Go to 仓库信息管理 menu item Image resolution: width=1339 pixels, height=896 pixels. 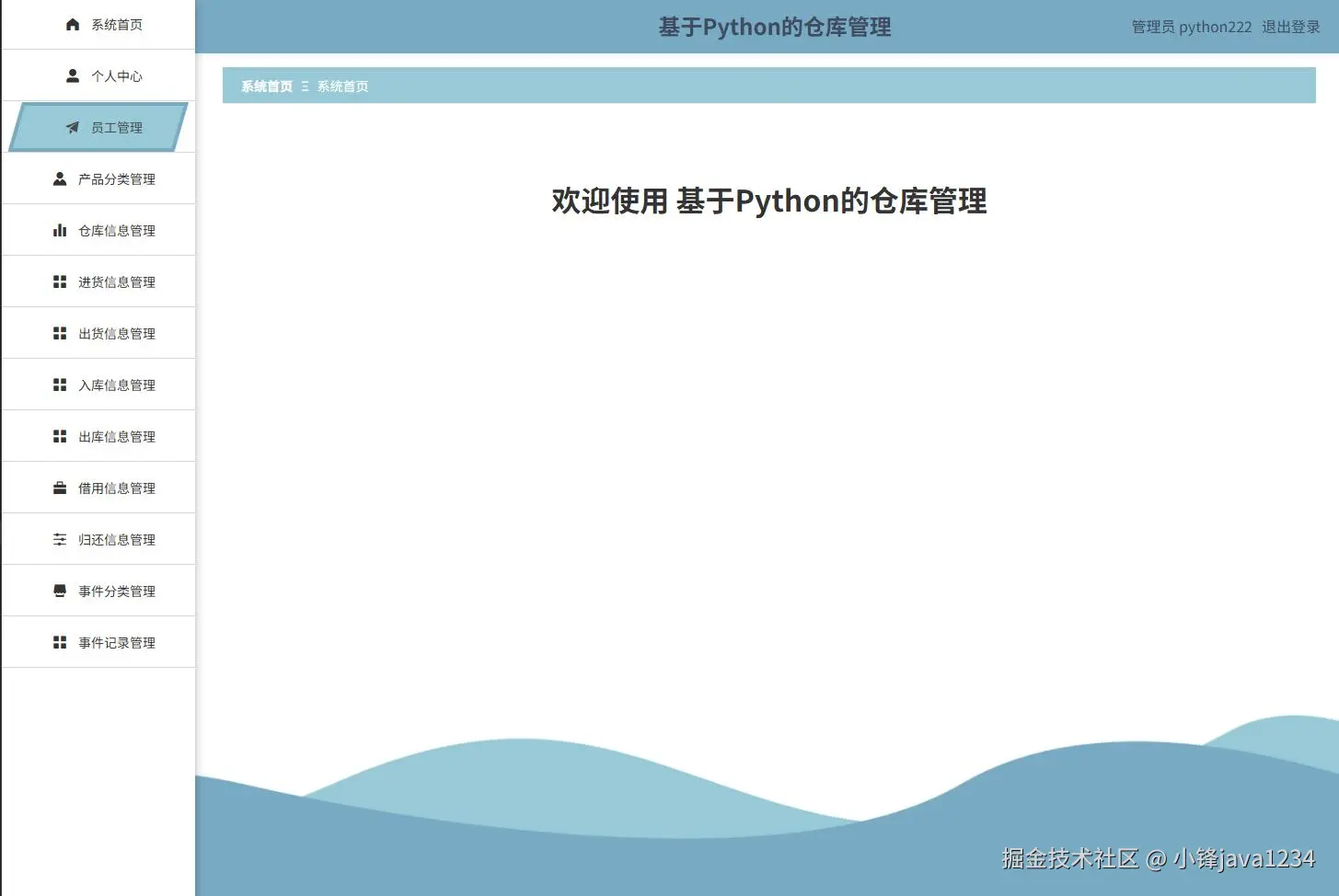coord(98,231)
